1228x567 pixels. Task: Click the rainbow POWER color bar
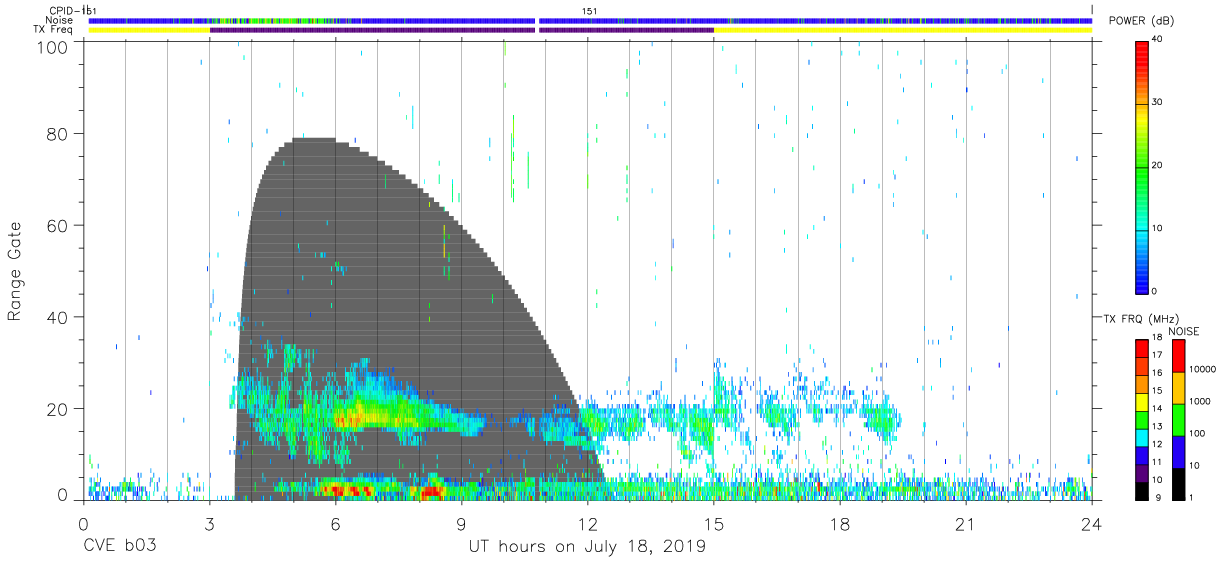tap(1142, 166)
